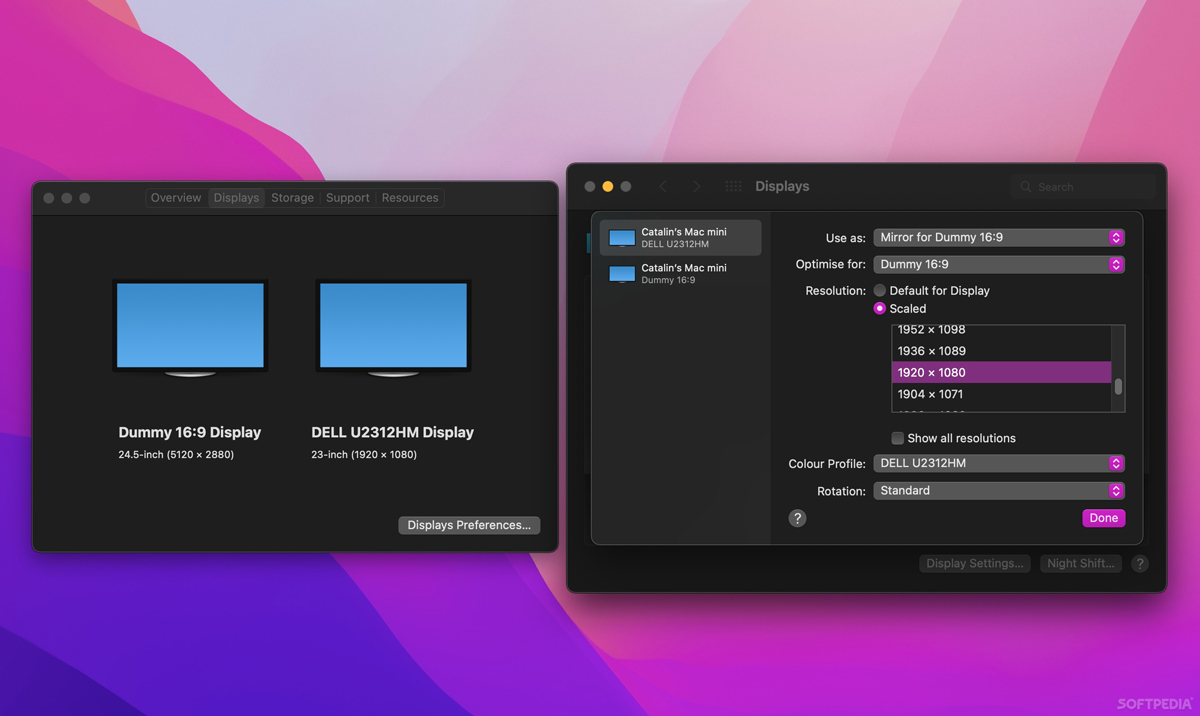Select DELL U2312HM display in sidebar

click(681, 238)
